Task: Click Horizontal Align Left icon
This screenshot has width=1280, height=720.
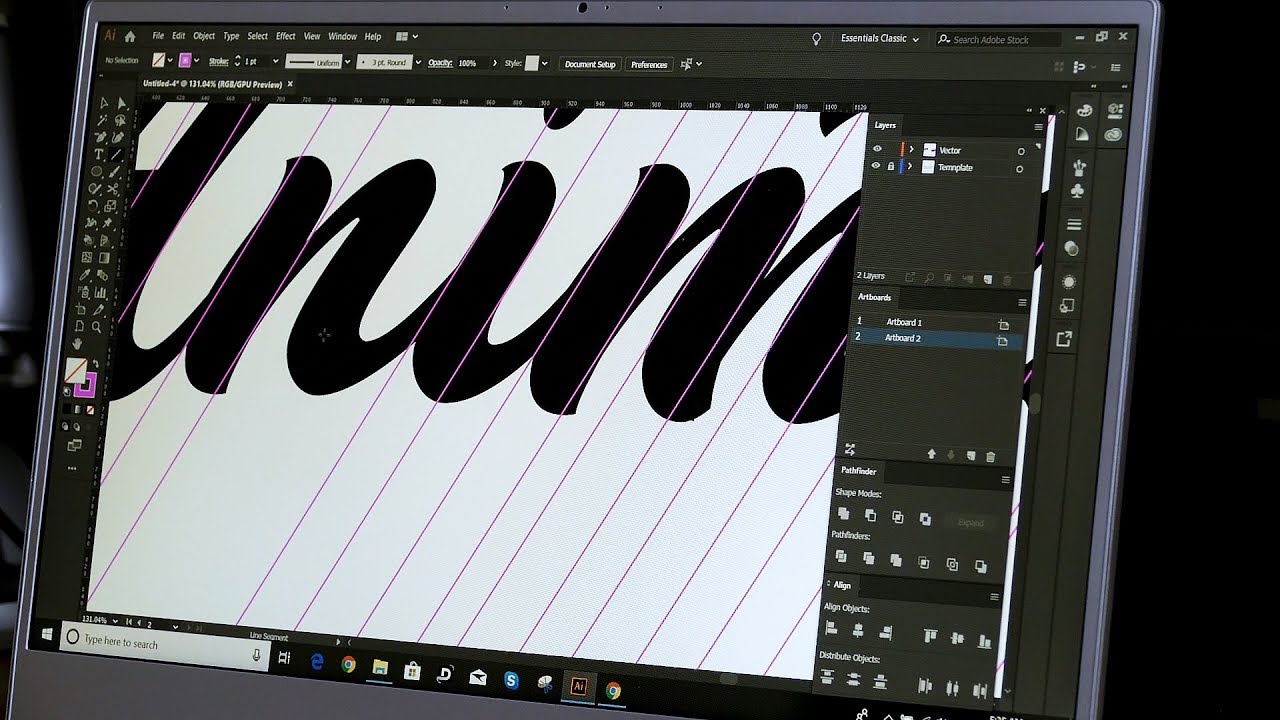Action: (831, 628)
